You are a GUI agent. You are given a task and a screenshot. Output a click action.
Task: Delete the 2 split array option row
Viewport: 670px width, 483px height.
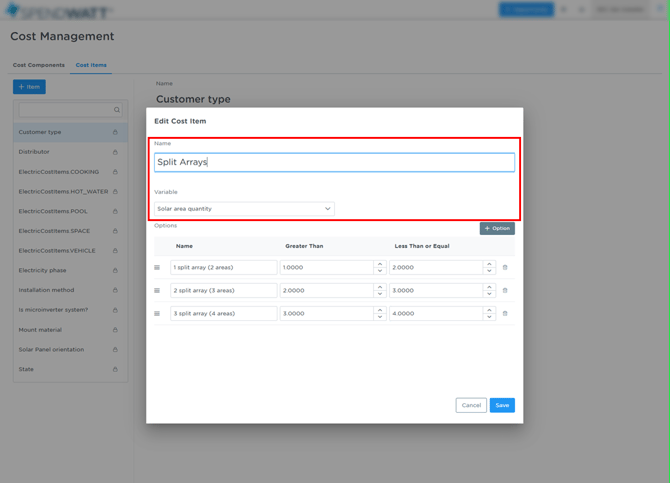pos(505,290)
